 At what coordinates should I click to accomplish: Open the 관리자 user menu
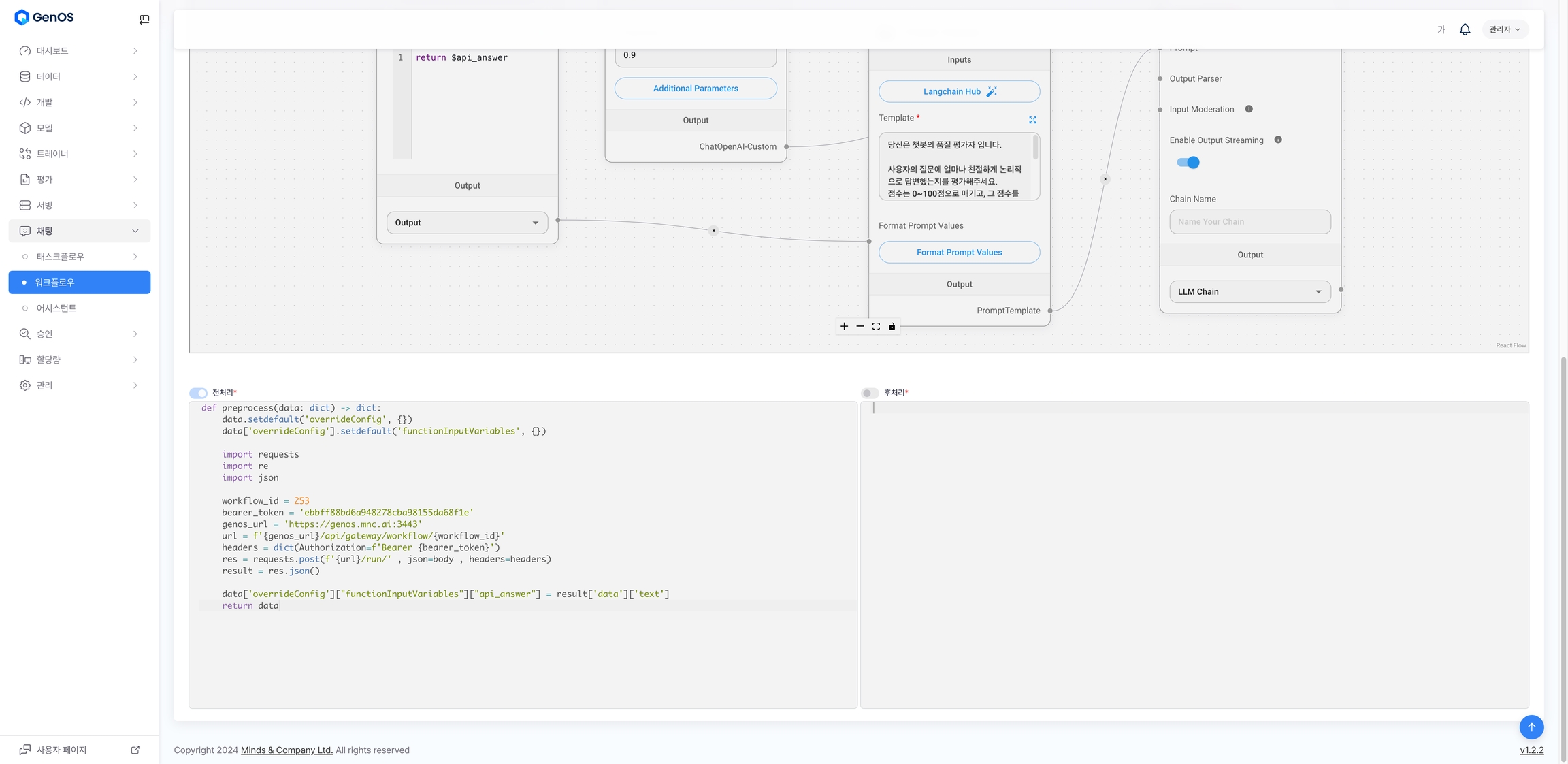[1505, 29]
